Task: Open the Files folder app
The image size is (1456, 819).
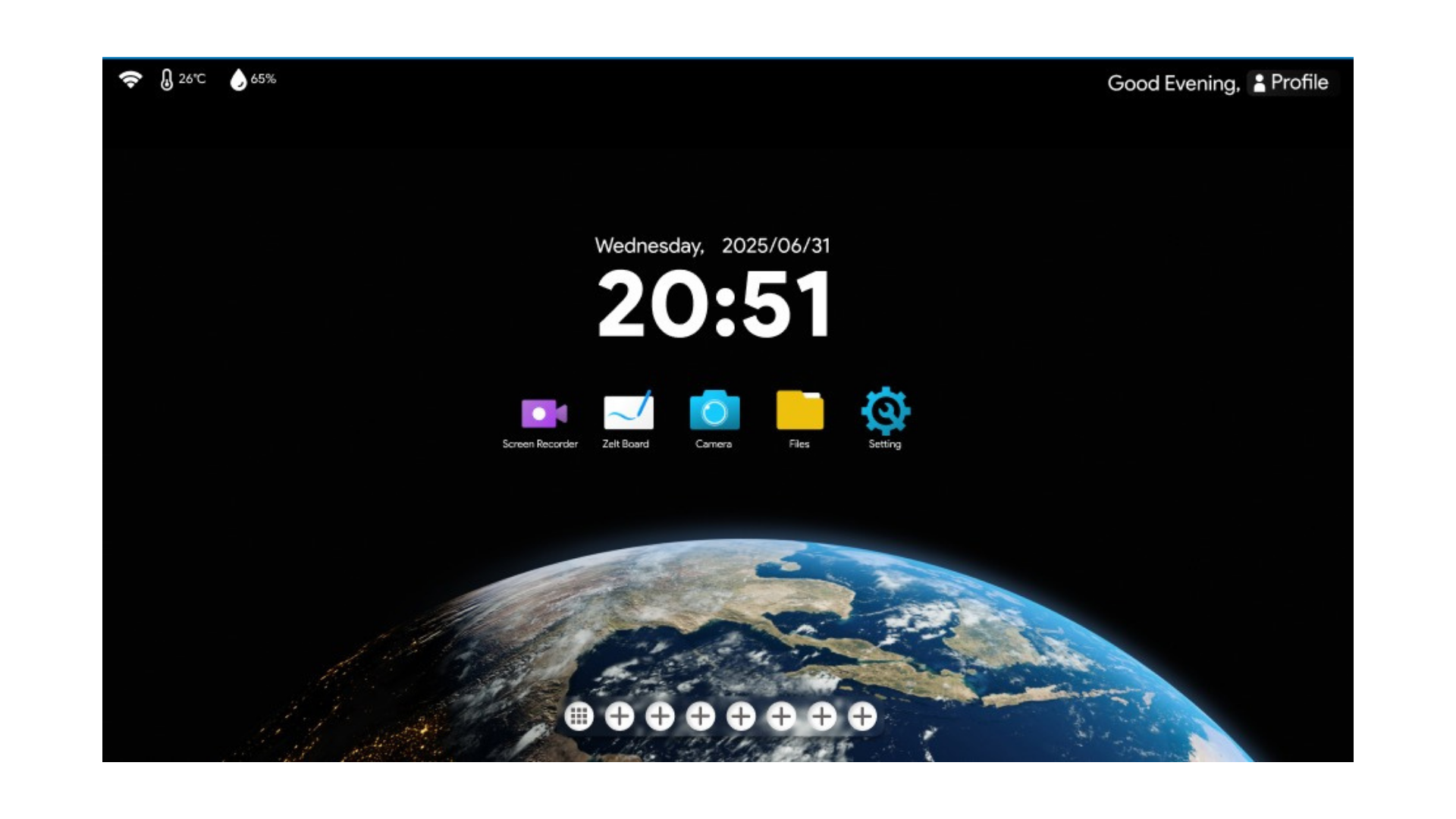Action: click(800, 410)
